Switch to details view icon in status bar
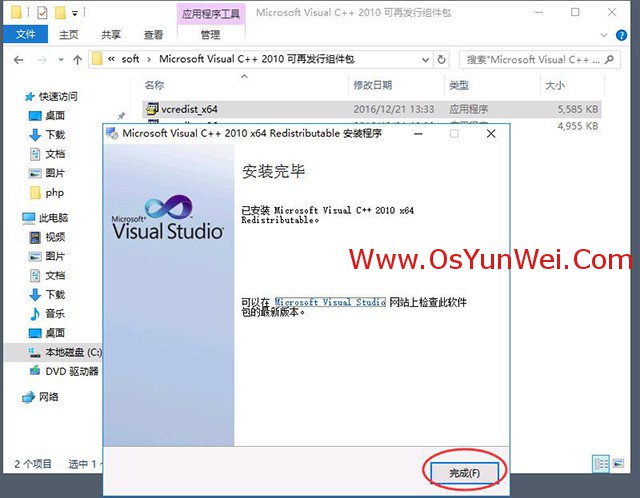This screenshot has width=640, height=498. click(601, 464)
